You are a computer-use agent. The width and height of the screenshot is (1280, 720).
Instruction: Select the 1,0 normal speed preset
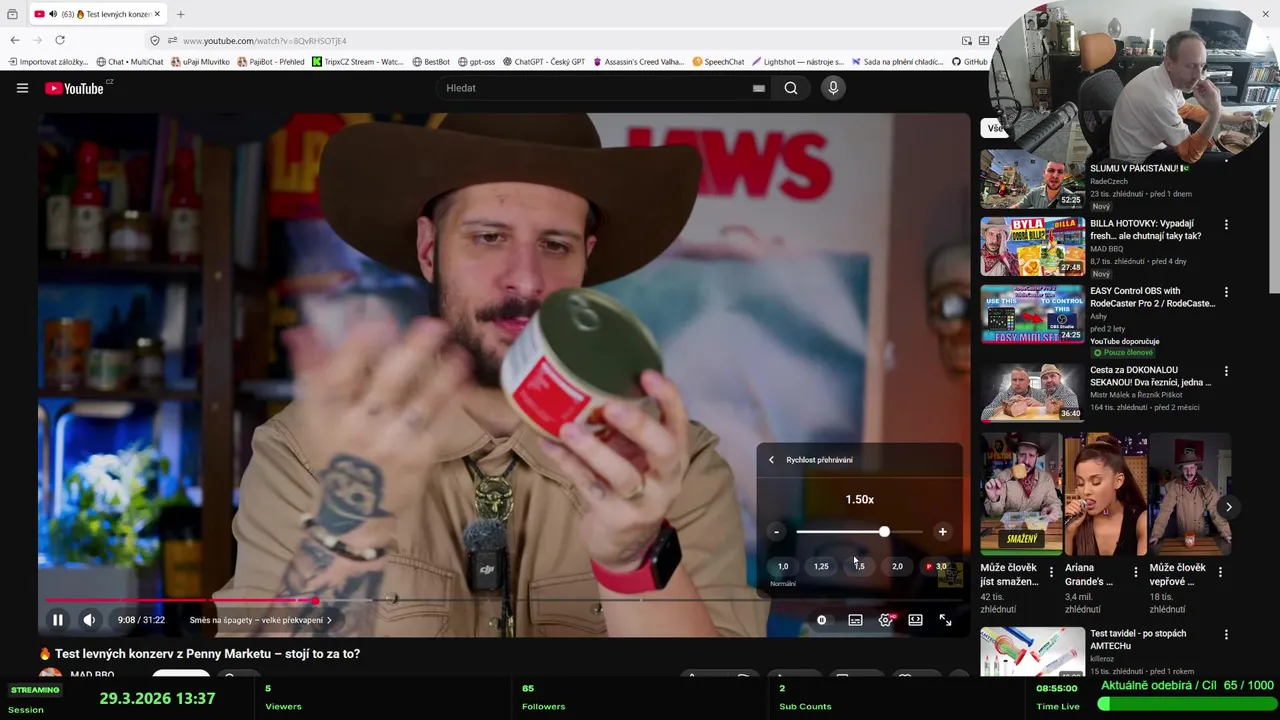(x=783, y=566)
